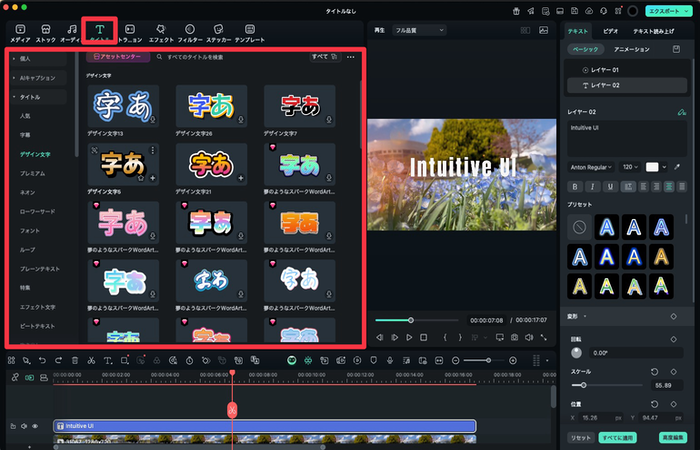This screenshot has height=450, width=700.
Task: Click the timeline scissors split icon
Action: (91, 359)
